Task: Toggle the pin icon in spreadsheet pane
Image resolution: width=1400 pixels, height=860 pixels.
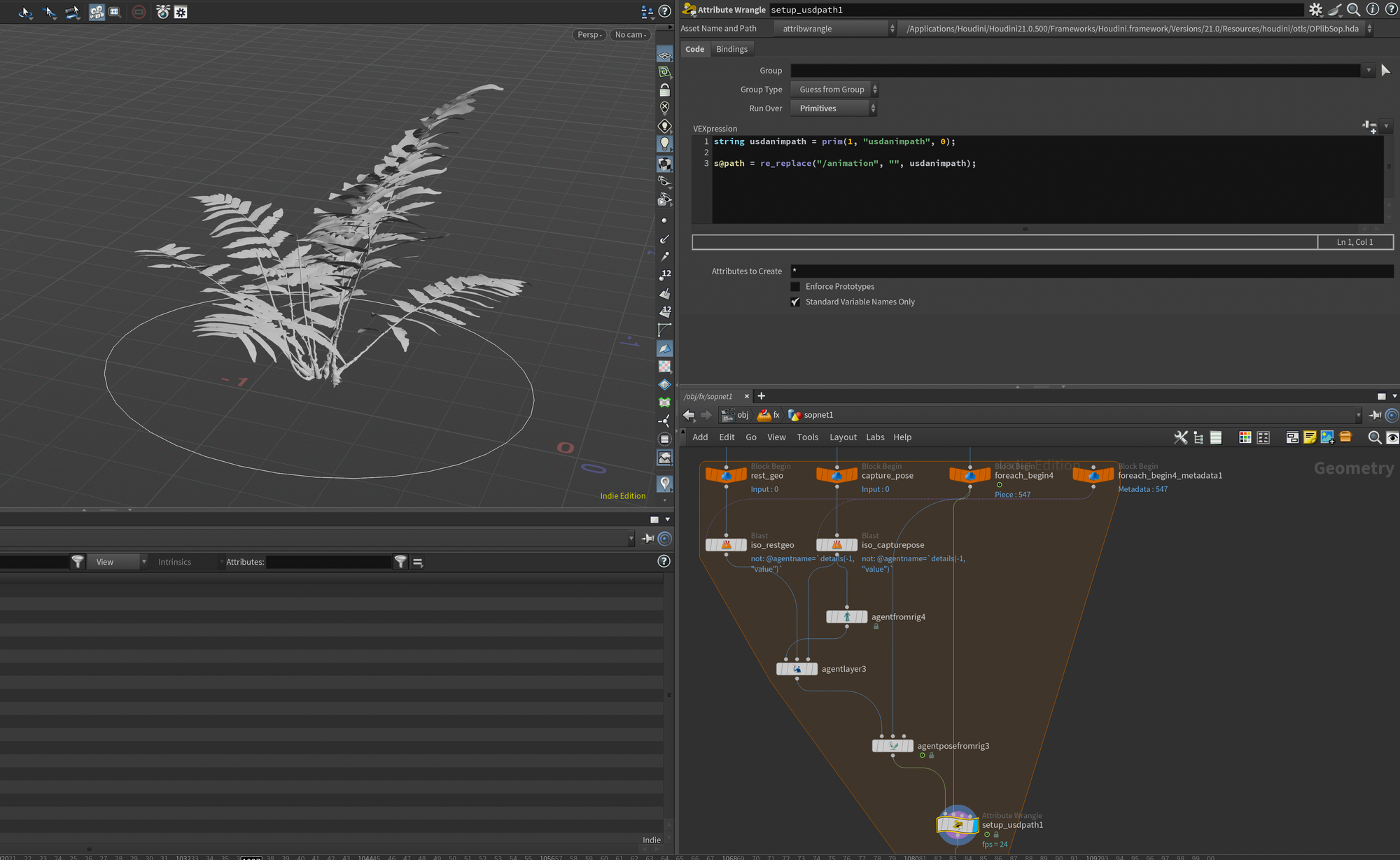Action: pyautogui.click(x=648, y=538)
